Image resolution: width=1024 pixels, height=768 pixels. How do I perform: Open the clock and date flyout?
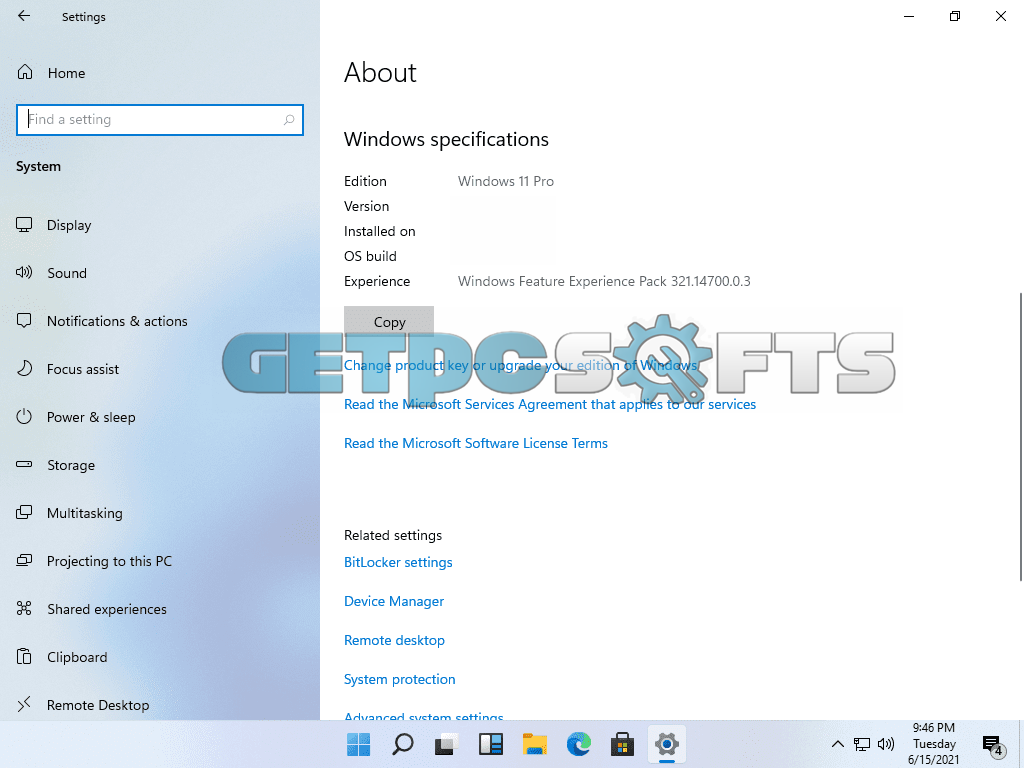pyautogui.click(x=934, y=744)
